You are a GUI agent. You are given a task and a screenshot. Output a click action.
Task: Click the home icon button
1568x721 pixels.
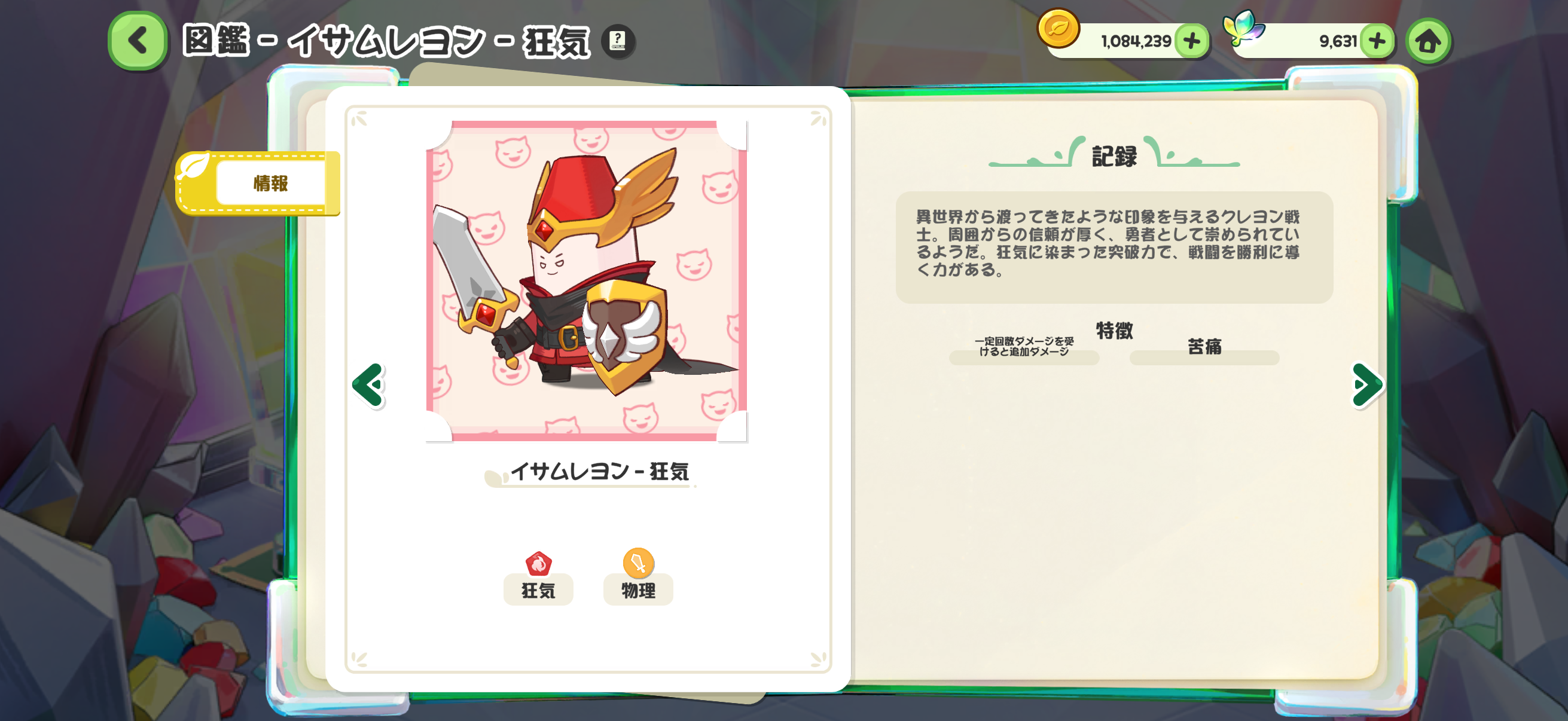click(1428, 41)
